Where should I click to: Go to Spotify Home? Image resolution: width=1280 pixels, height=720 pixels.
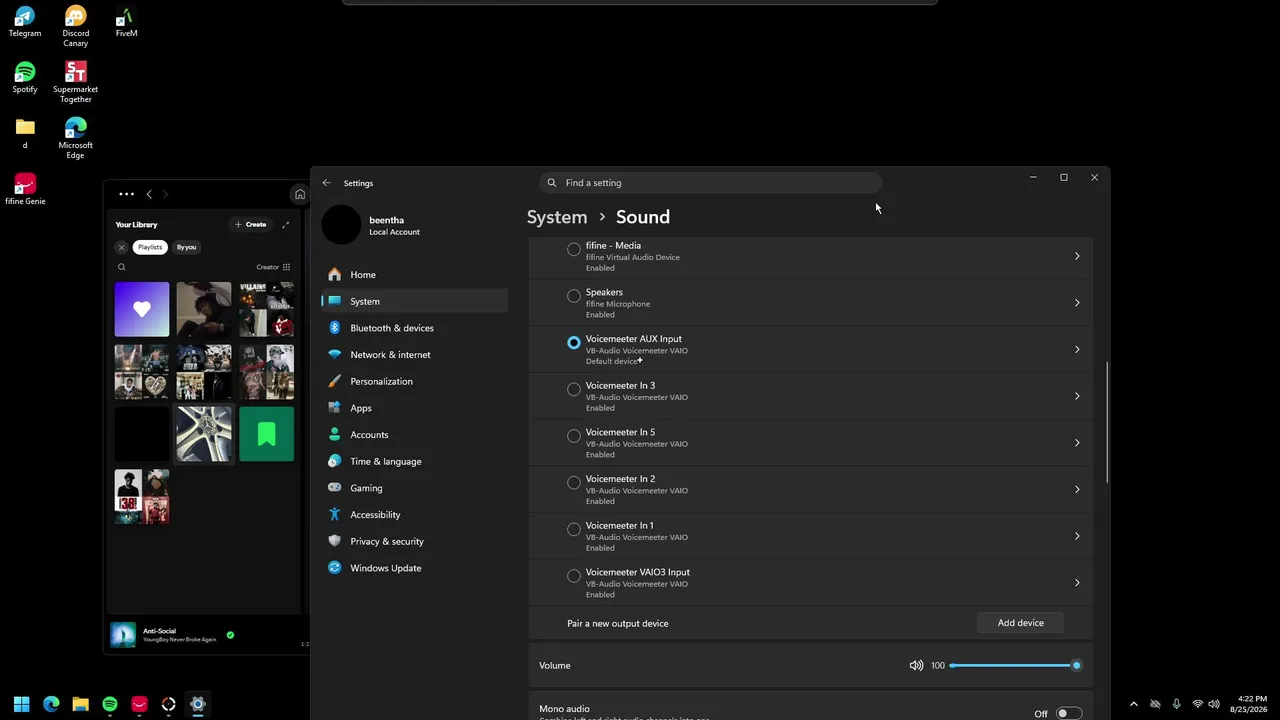click(299, 194)
